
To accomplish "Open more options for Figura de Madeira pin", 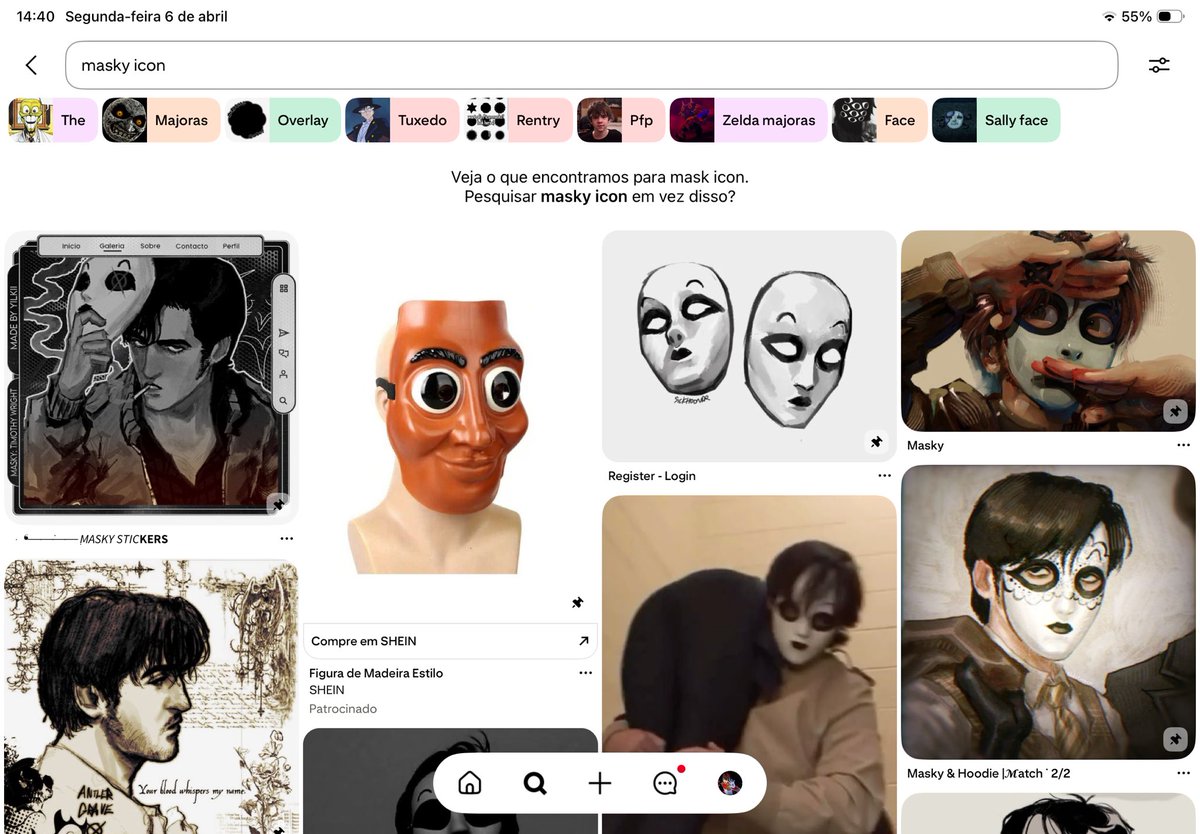I will (586, 673).
